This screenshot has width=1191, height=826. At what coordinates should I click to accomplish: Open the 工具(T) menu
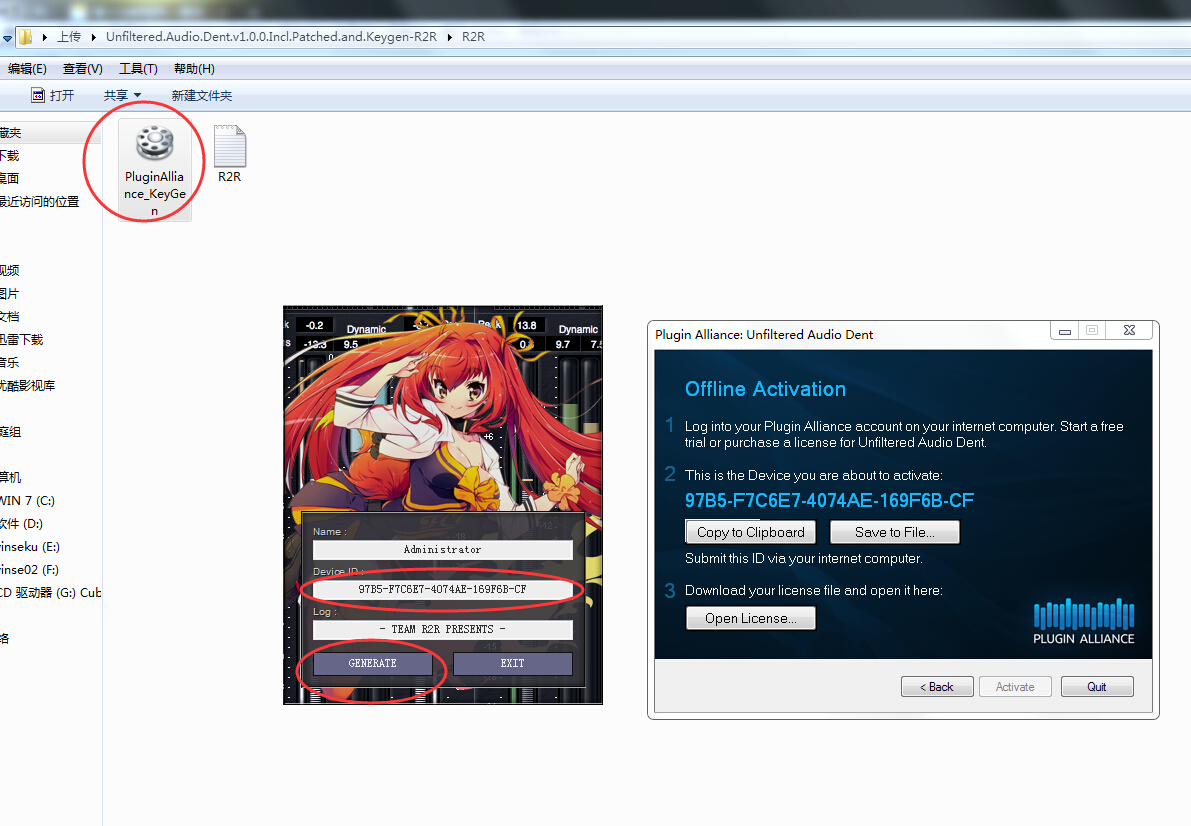(137, 68)
